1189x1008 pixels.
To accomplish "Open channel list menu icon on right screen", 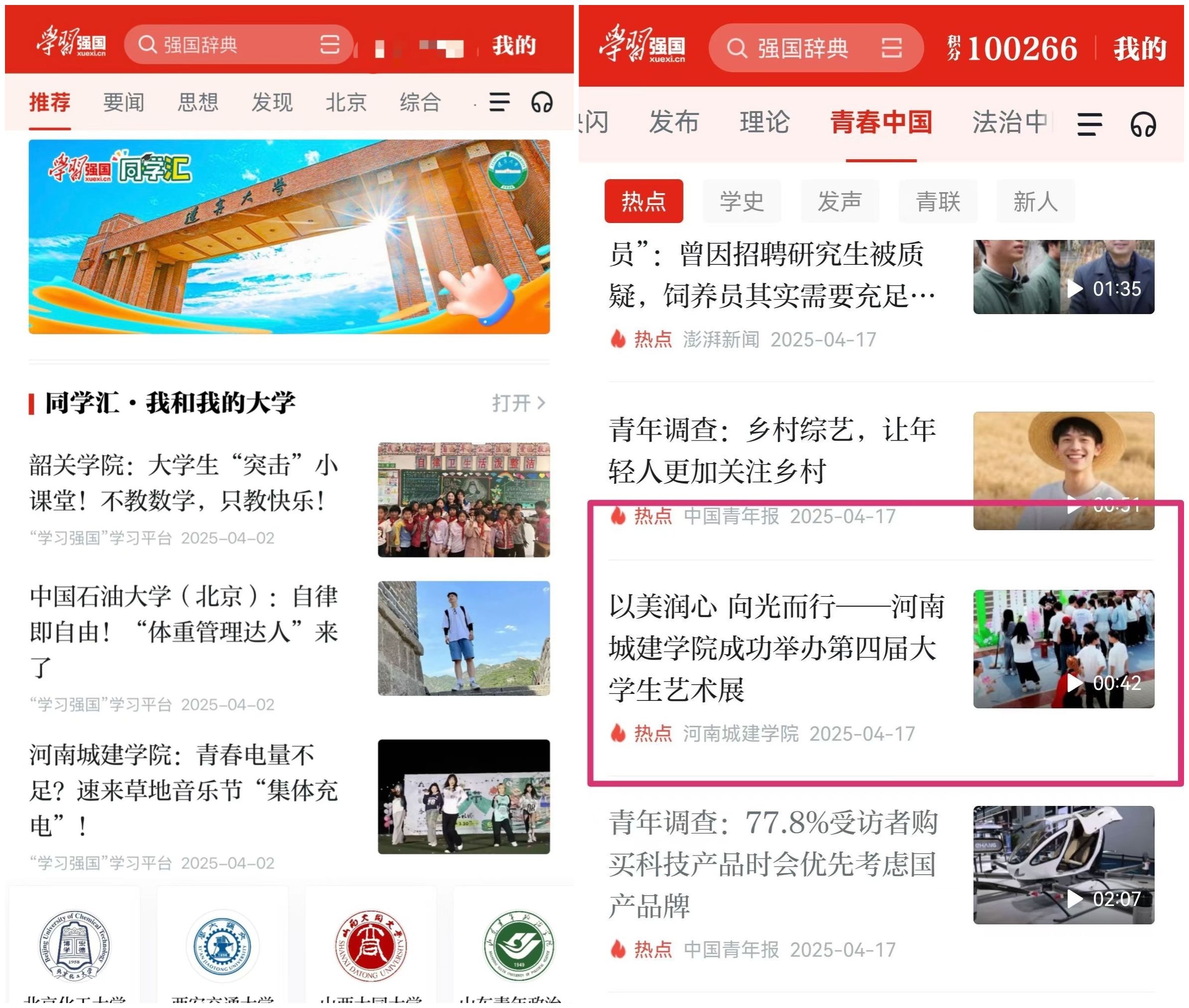I will click(x=1089, y=124).
